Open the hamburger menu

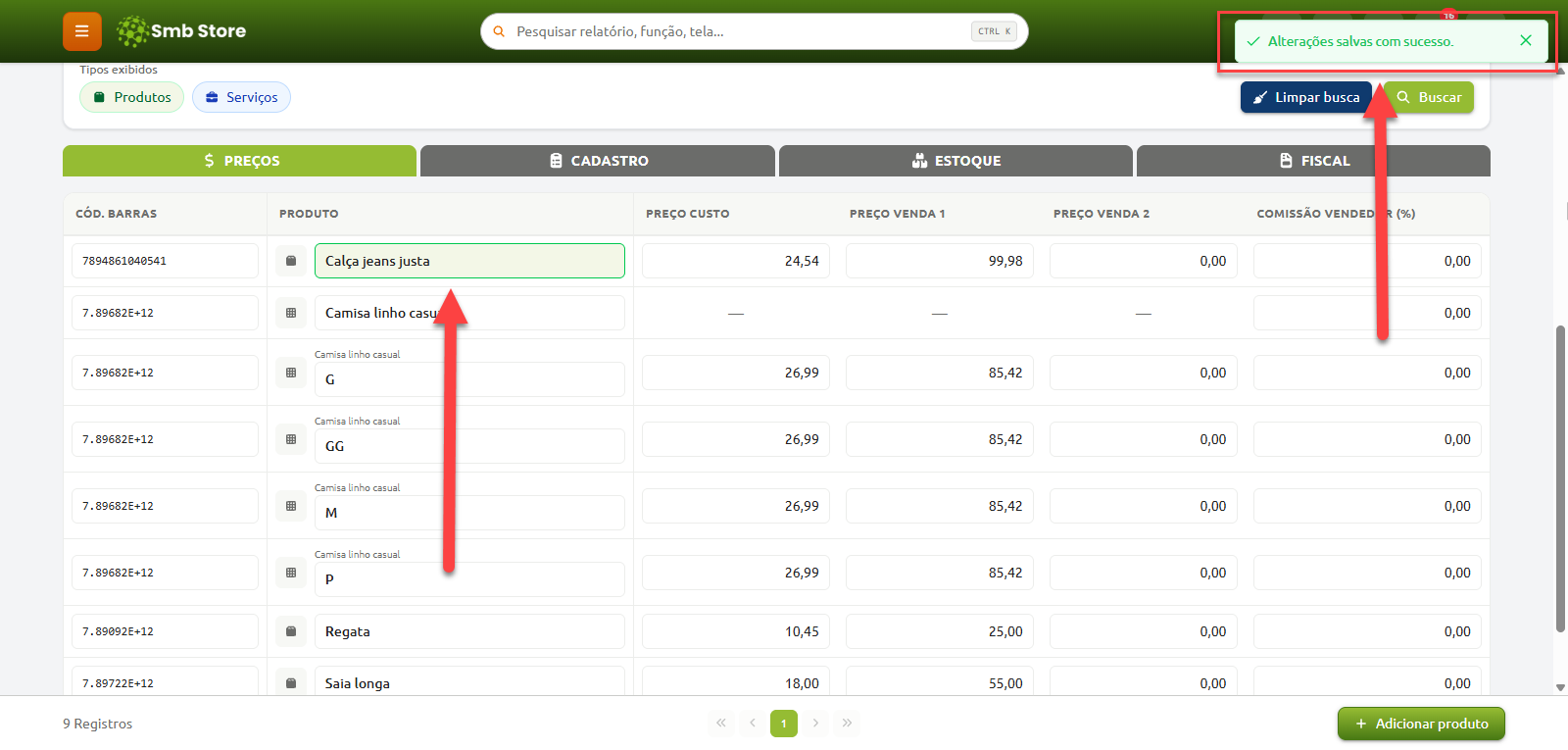(x=82, y=31)
